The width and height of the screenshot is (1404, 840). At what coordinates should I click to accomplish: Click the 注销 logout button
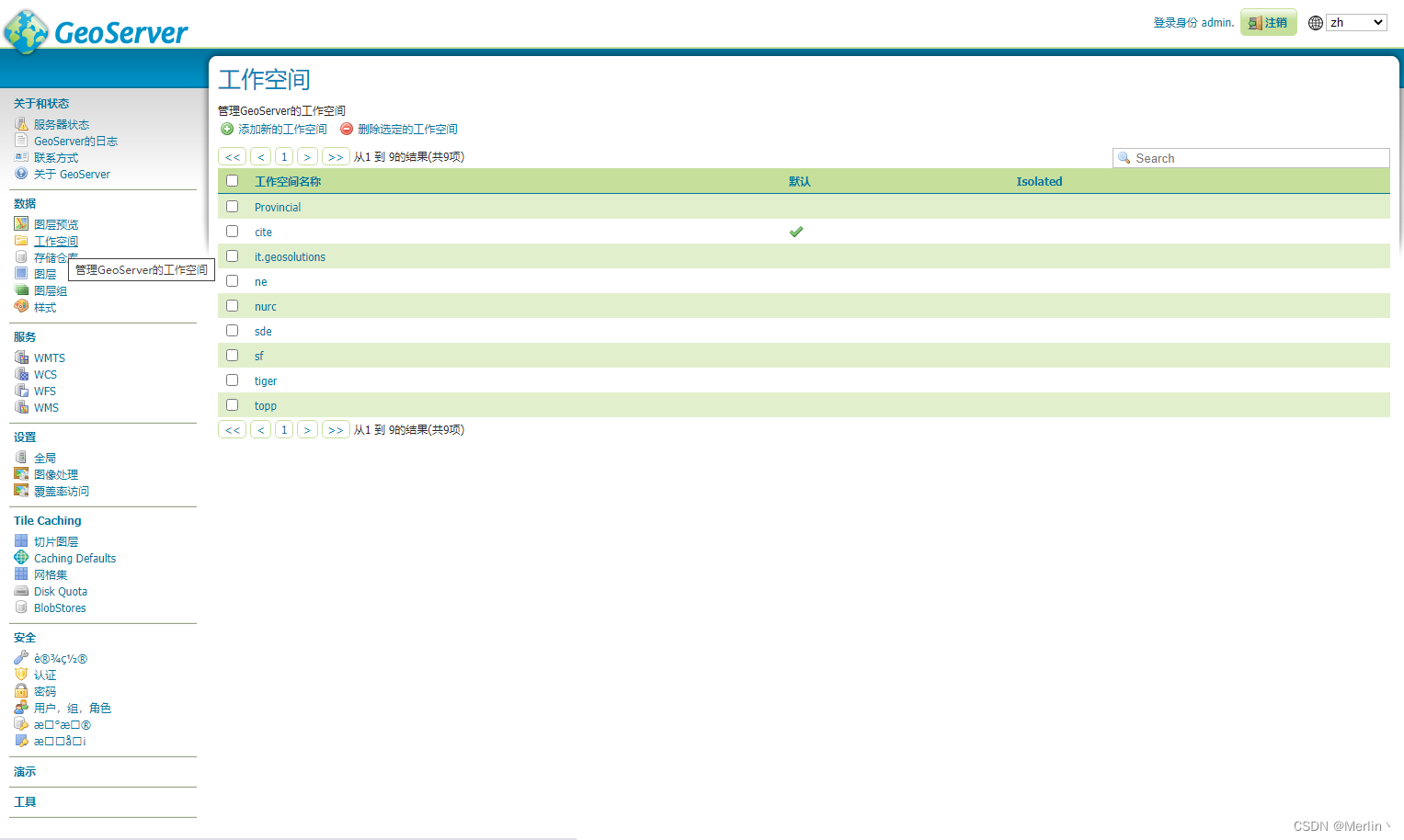tap(1269, 23)
